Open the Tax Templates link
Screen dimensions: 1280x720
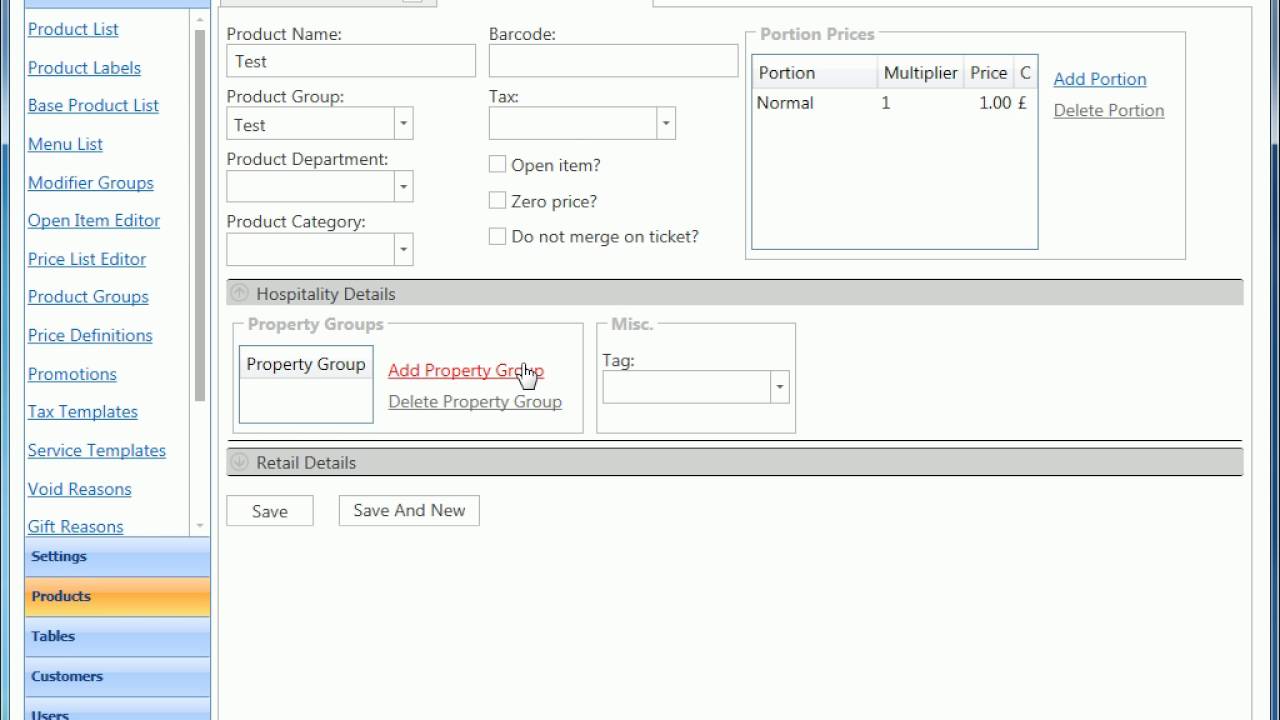pos(83,412)
